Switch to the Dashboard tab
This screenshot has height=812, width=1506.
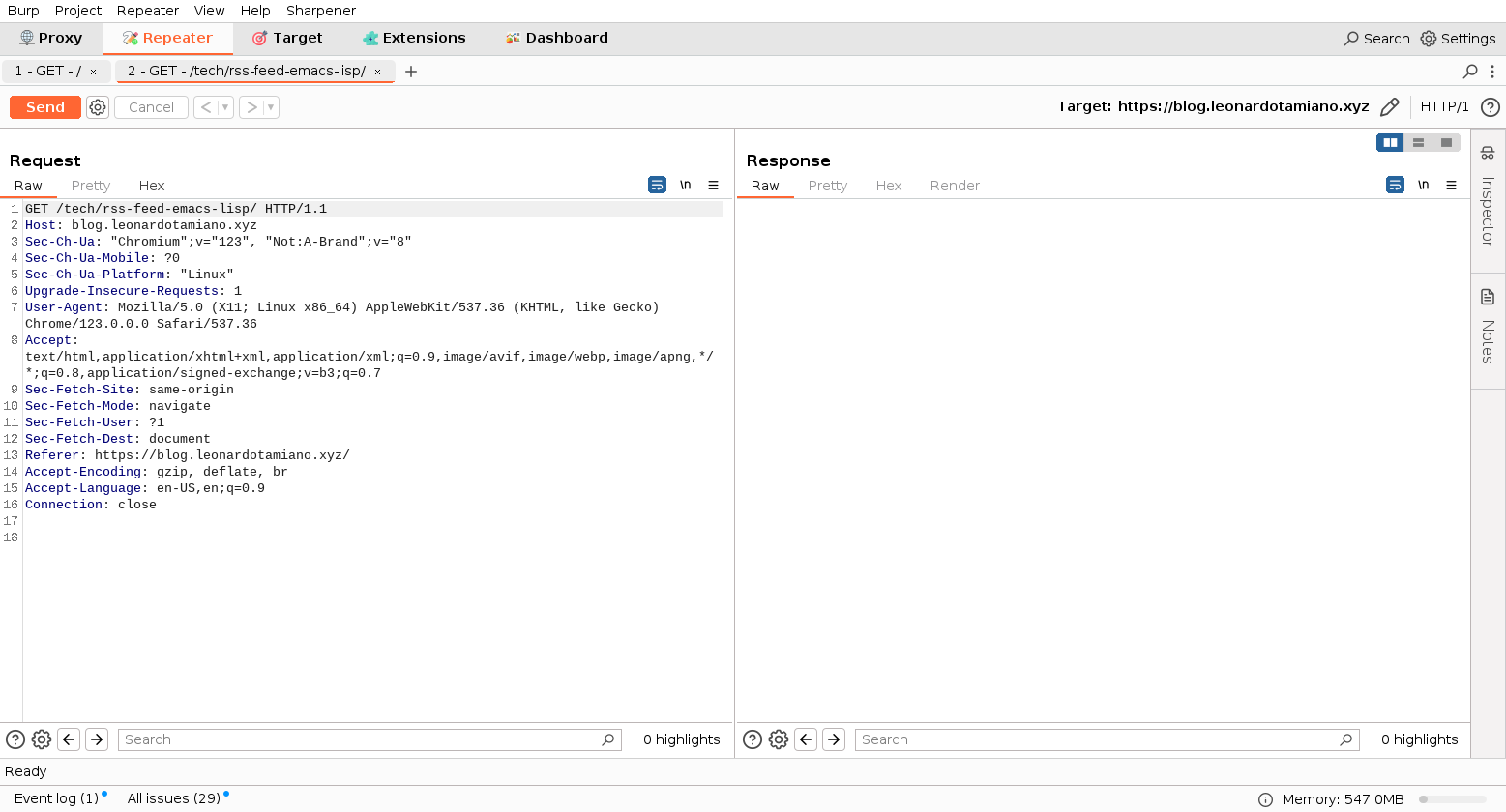coord(557,38)
